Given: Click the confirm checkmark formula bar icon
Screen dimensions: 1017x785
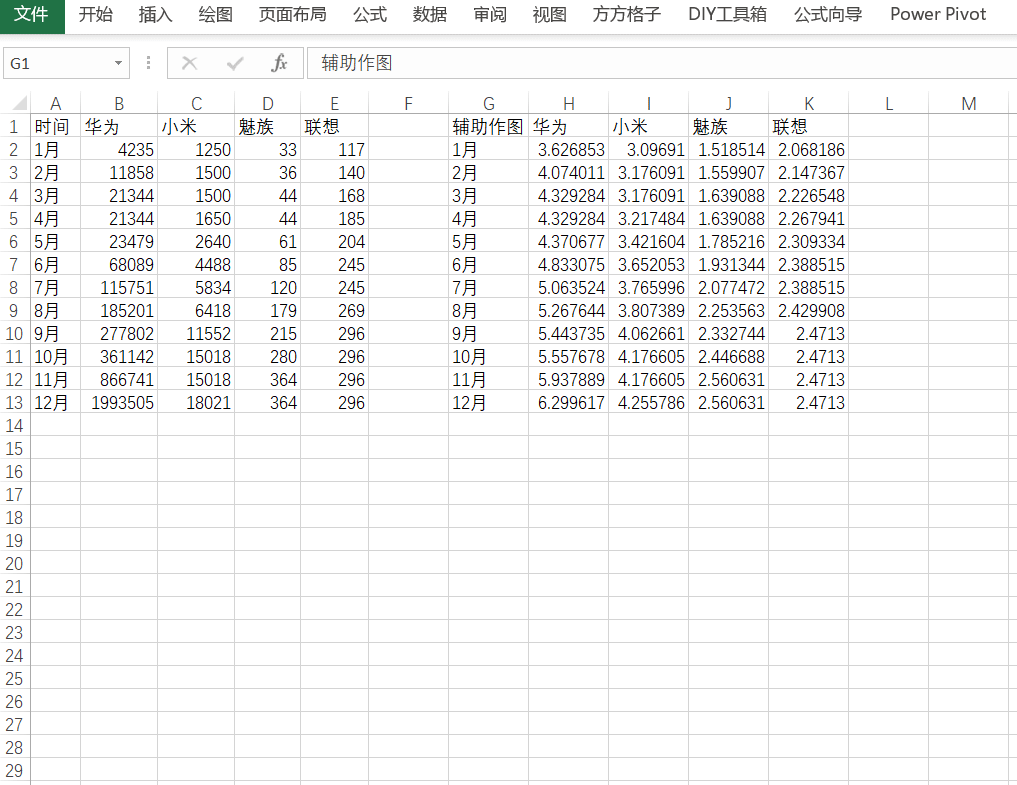Looking at the screenshot, I should (235, 63).
